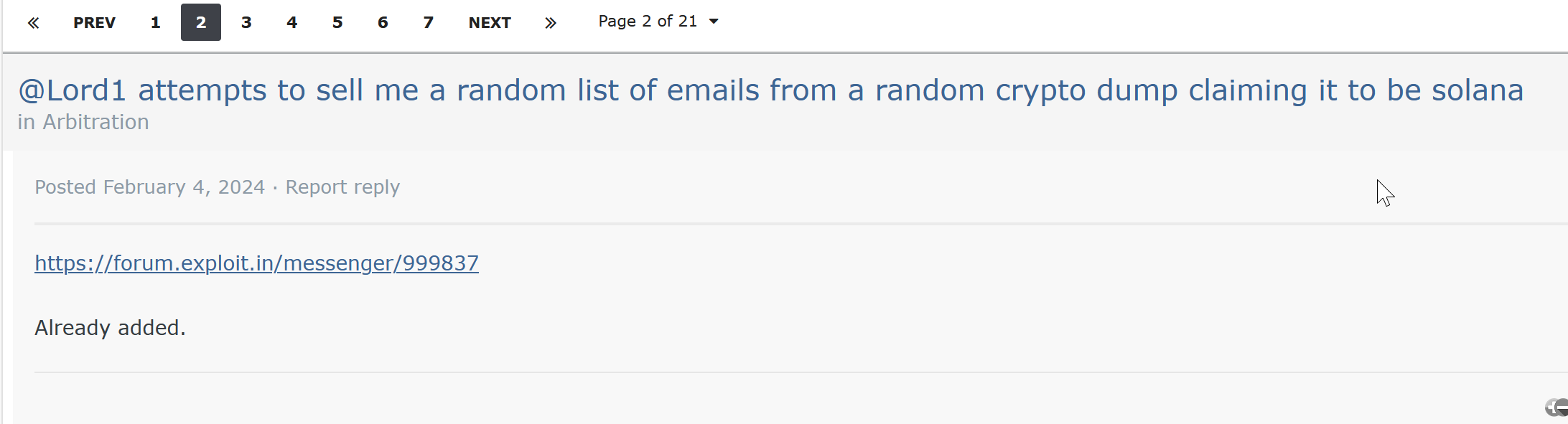Click the caret arrow beside 'Page 2 of 21'
1568x424 pixels.
(714, 22)
